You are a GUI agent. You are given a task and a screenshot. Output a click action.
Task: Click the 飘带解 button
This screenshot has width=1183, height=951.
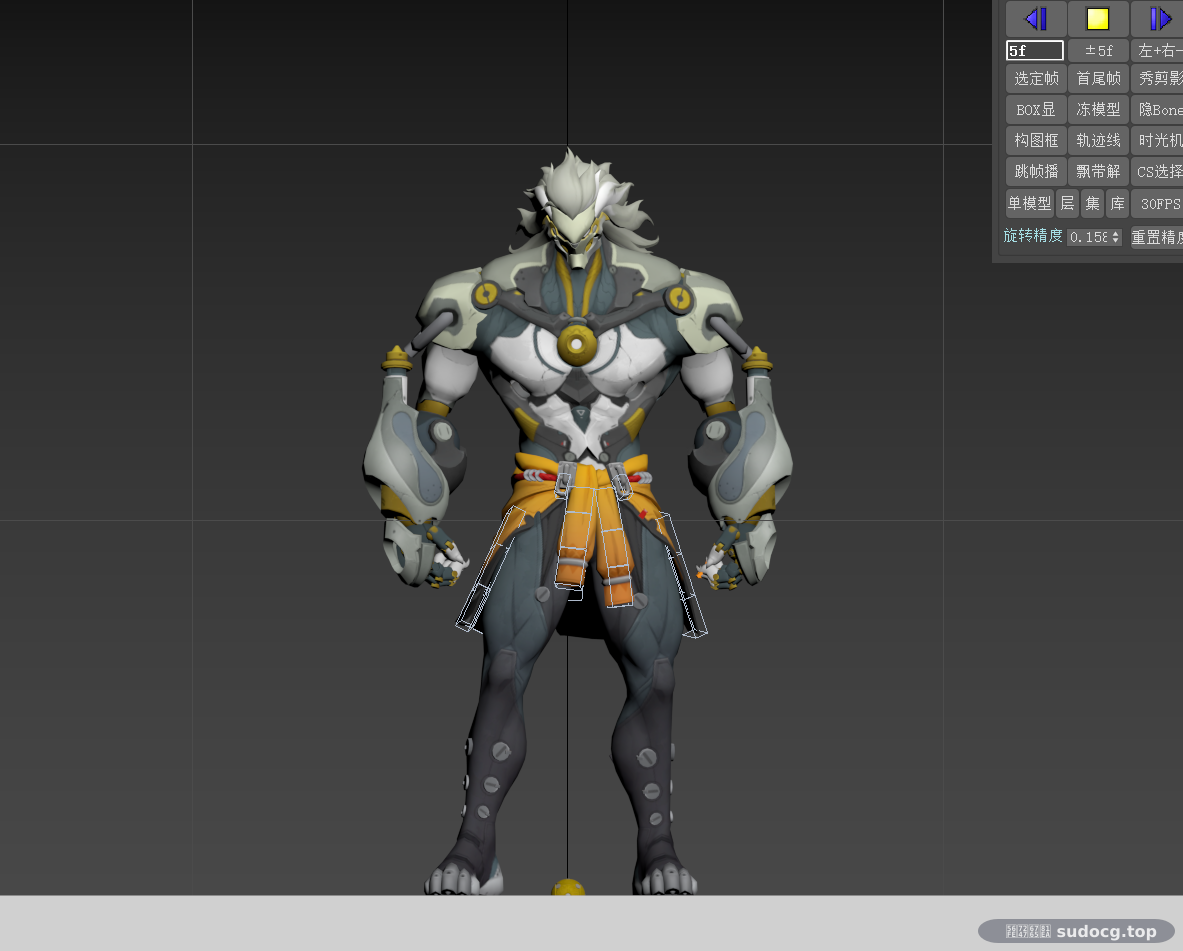pyautogui.click(x=1098, y=171)
